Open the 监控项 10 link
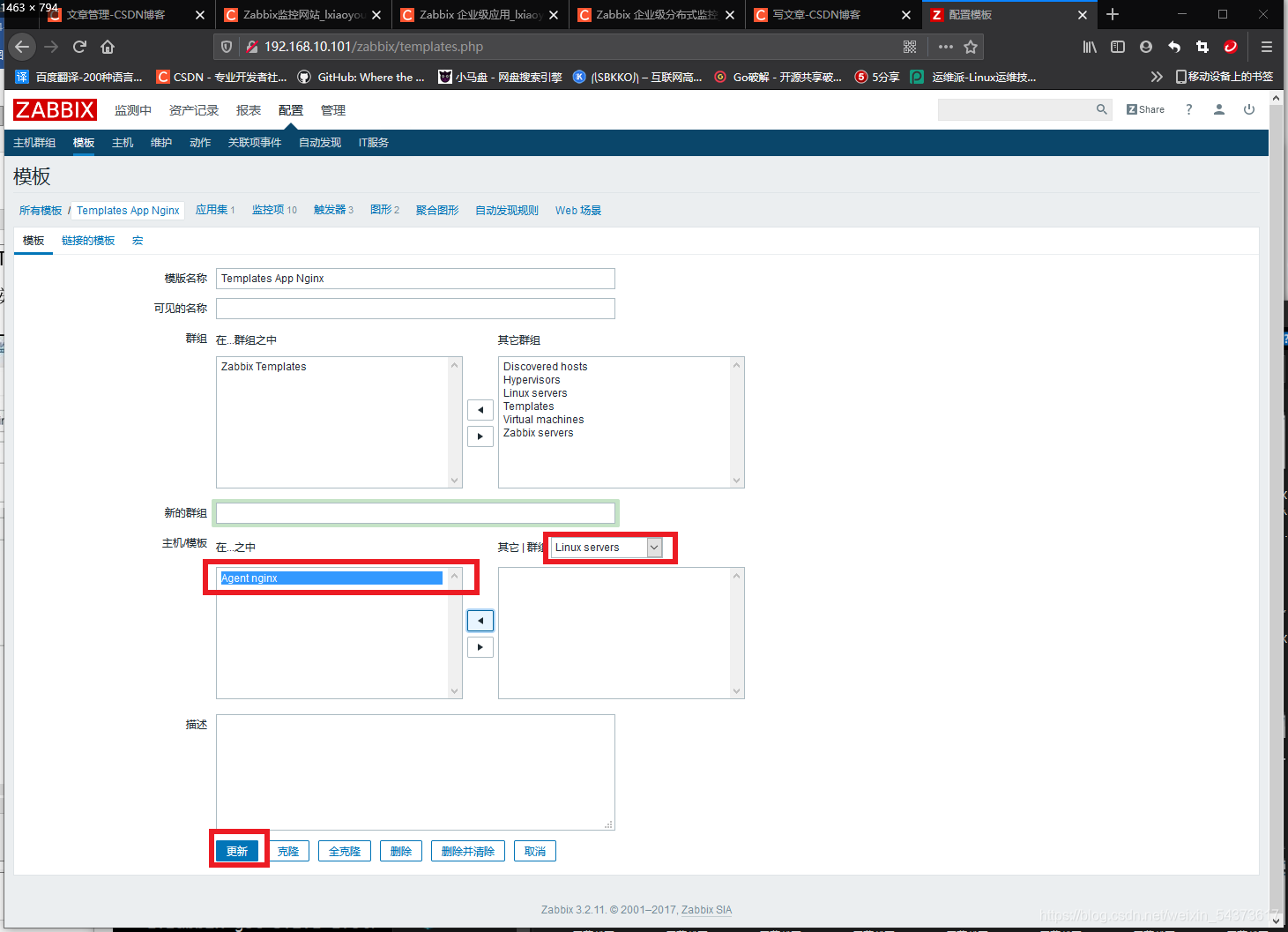The width and height of the screenshot is (1288, 932). (x=274, y=210)
